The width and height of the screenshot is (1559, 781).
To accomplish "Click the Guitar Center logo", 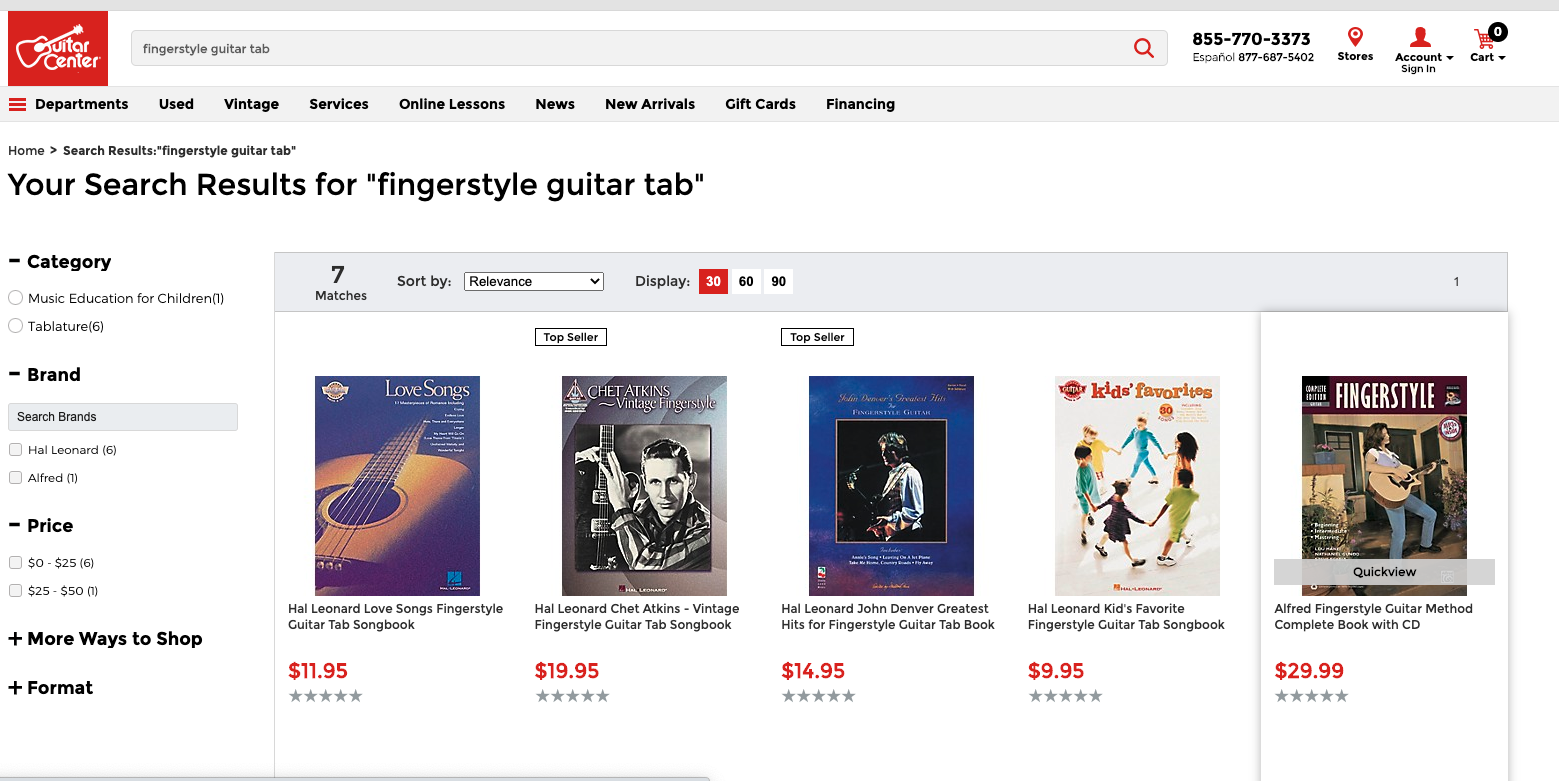I will click(x=58, y=48).
